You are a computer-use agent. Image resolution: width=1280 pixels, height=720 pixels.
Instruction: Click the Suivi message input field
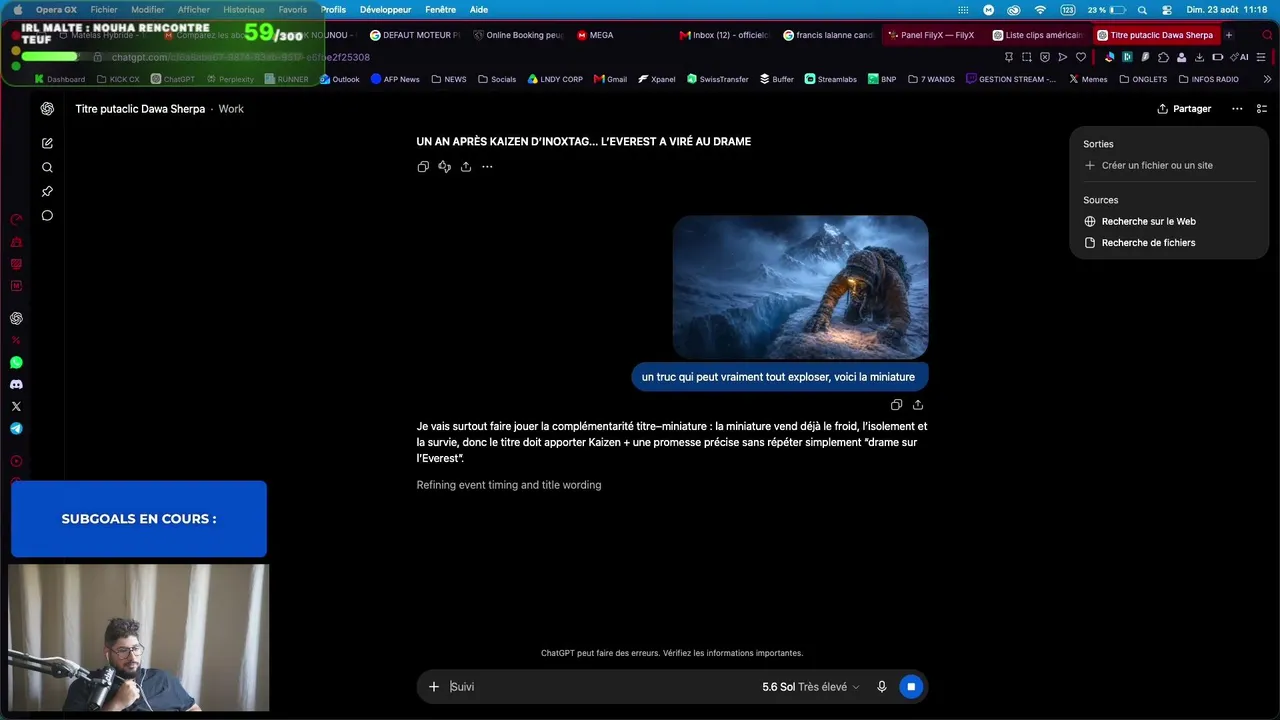coord(600,687)
